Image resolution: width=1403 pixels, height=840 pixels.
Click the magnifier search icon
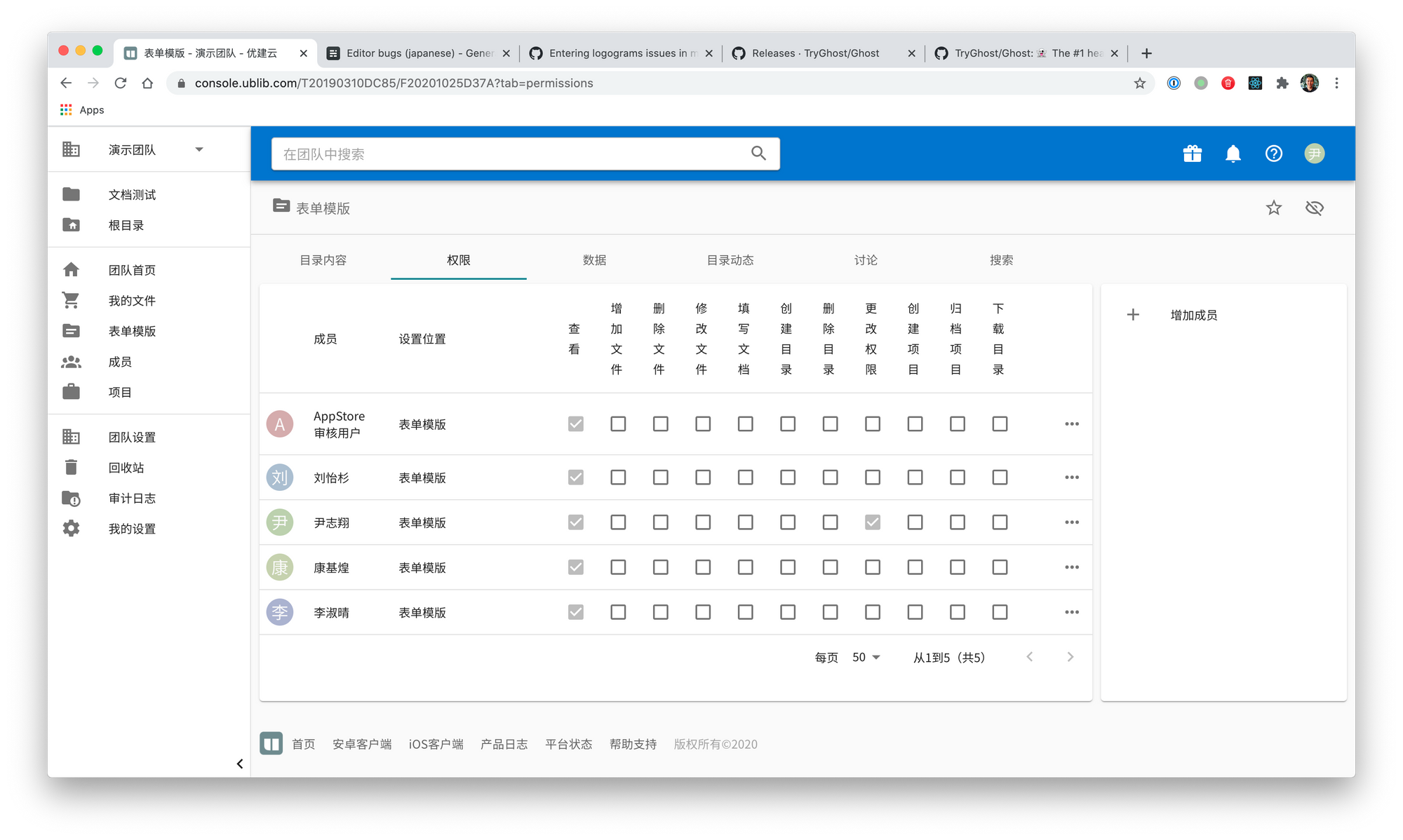click(x=758, y=154)
